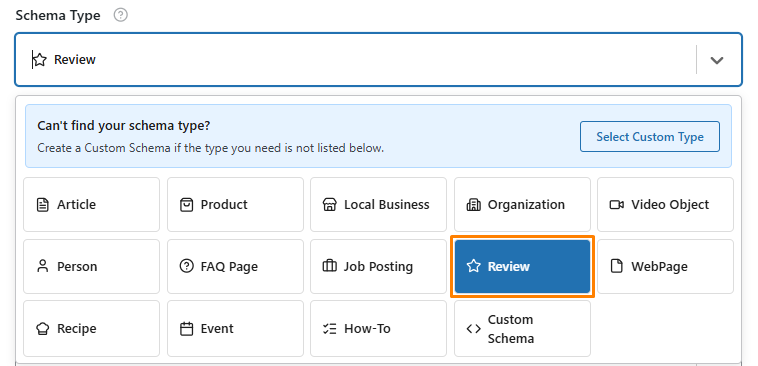This screenshot has height=366, width=758.
Task: Choose the Article schema type
Action: [91, 205]
